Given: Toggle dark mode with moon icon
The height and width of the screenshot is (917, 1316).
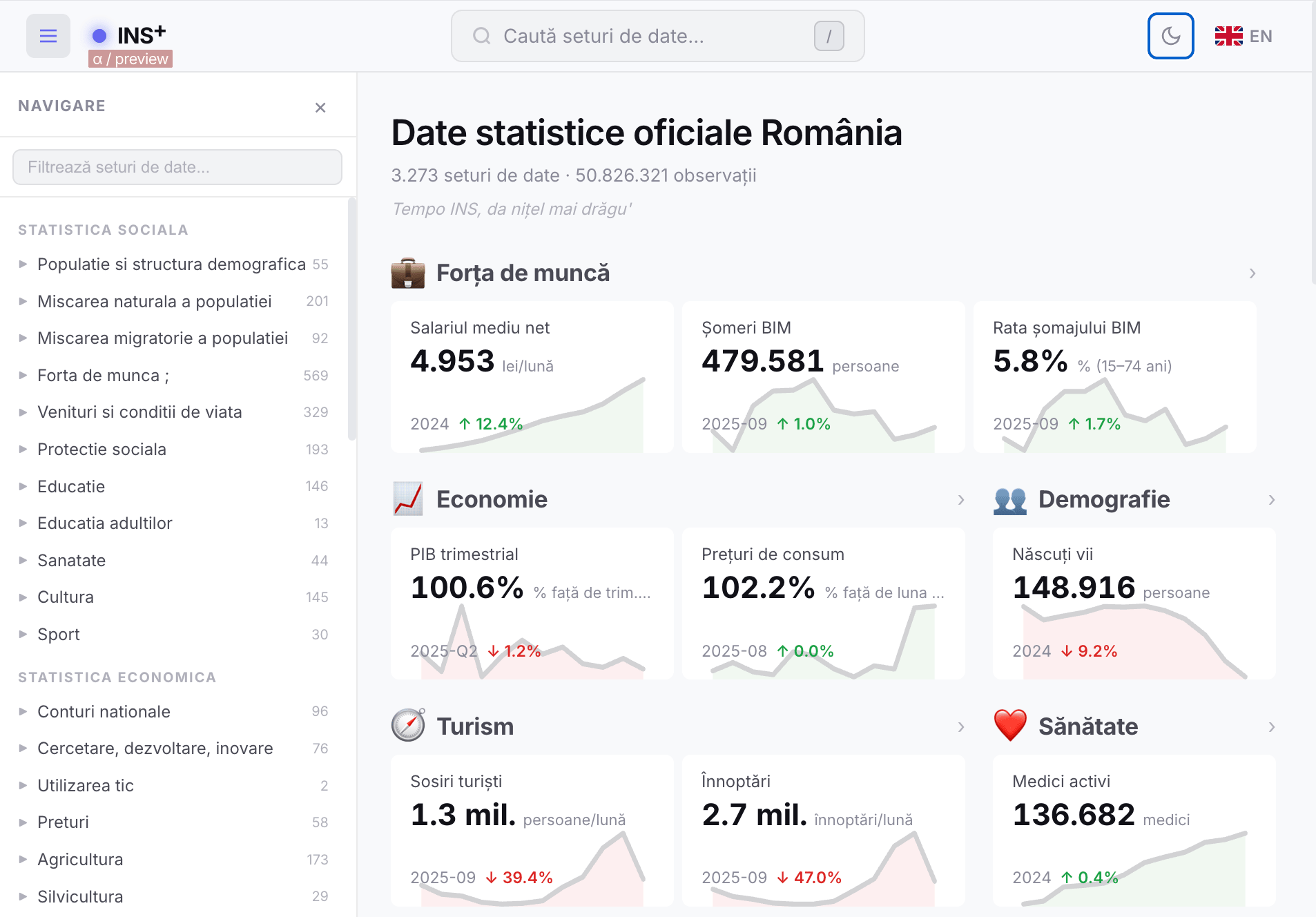Looking at the screenshot, I should pyautogui.click(x=1170, y=36).
